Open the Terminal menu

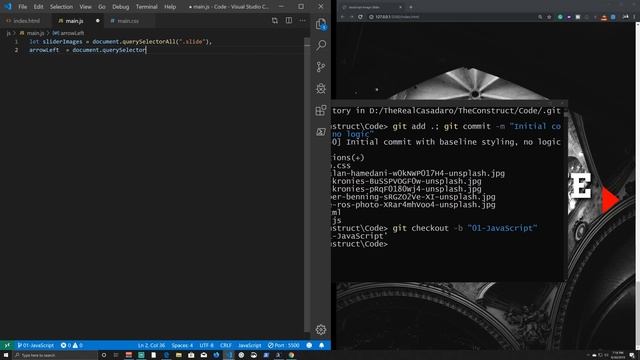(x=147, y=7)
